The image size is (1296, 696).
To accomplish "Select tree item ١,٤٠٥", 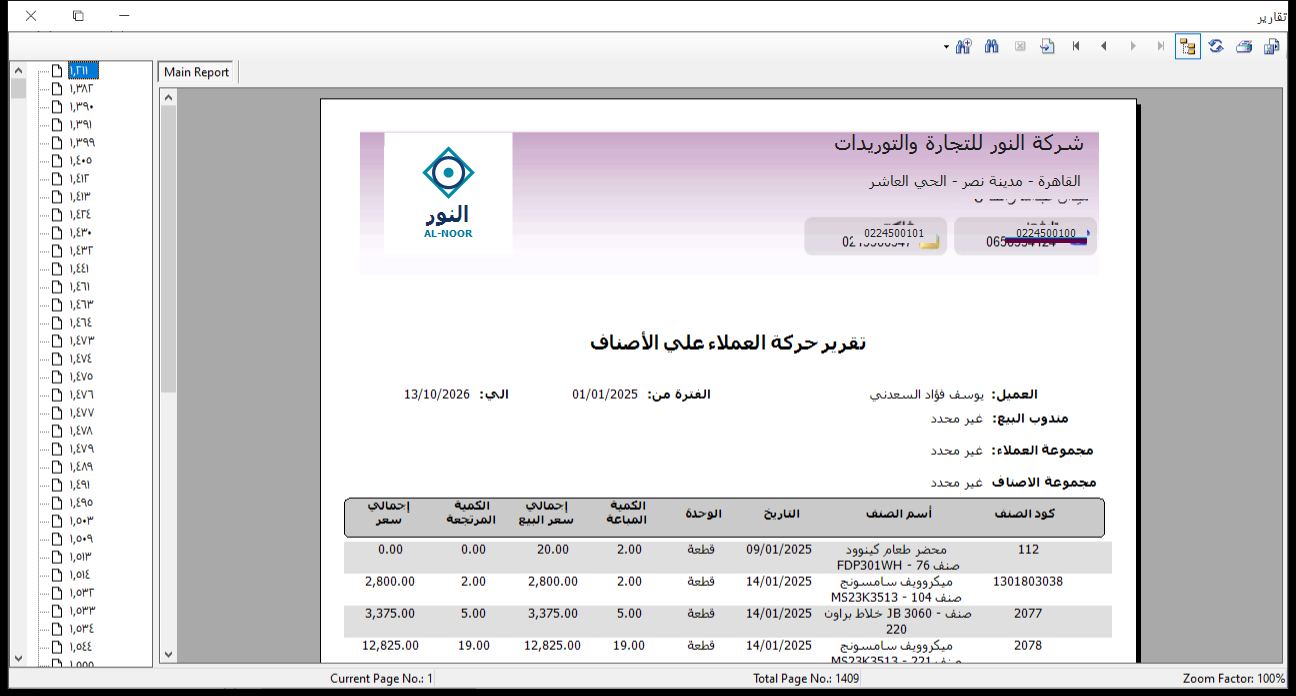I will 81,161.
